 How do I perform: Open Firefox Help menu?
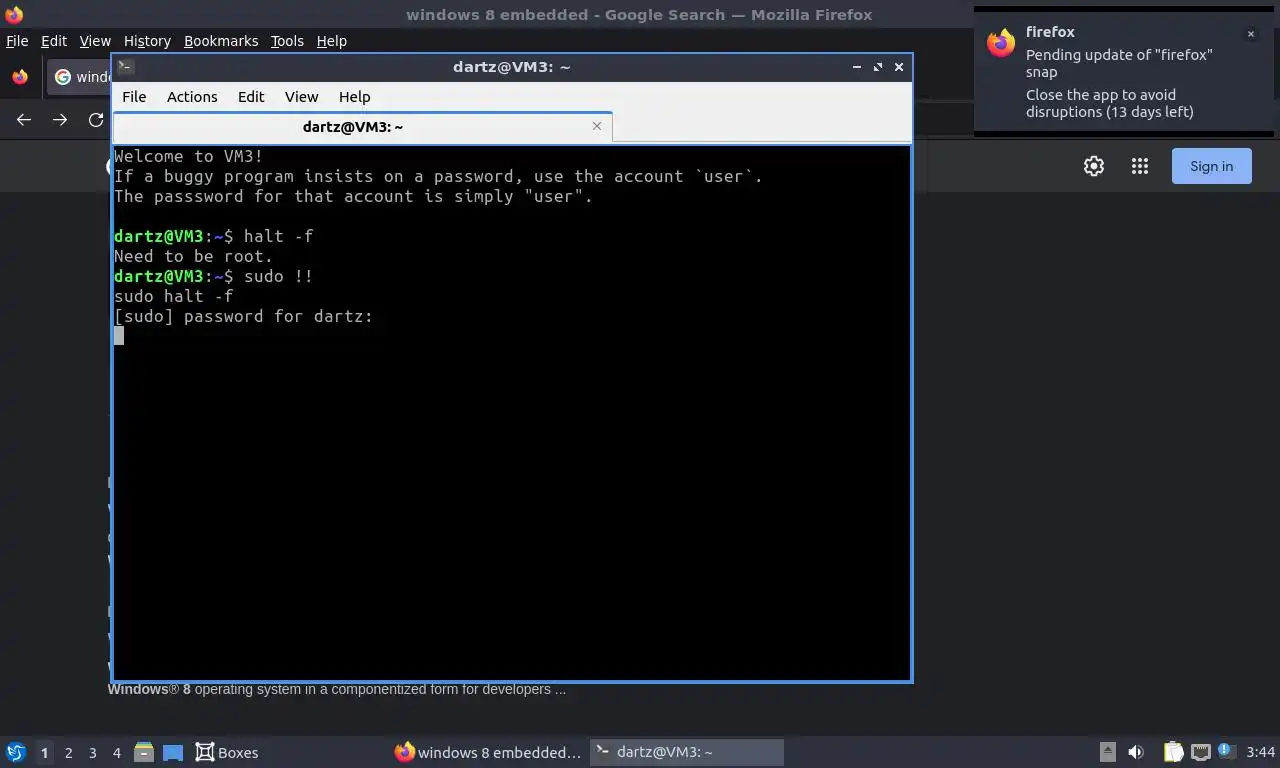[x=331, y=41]
